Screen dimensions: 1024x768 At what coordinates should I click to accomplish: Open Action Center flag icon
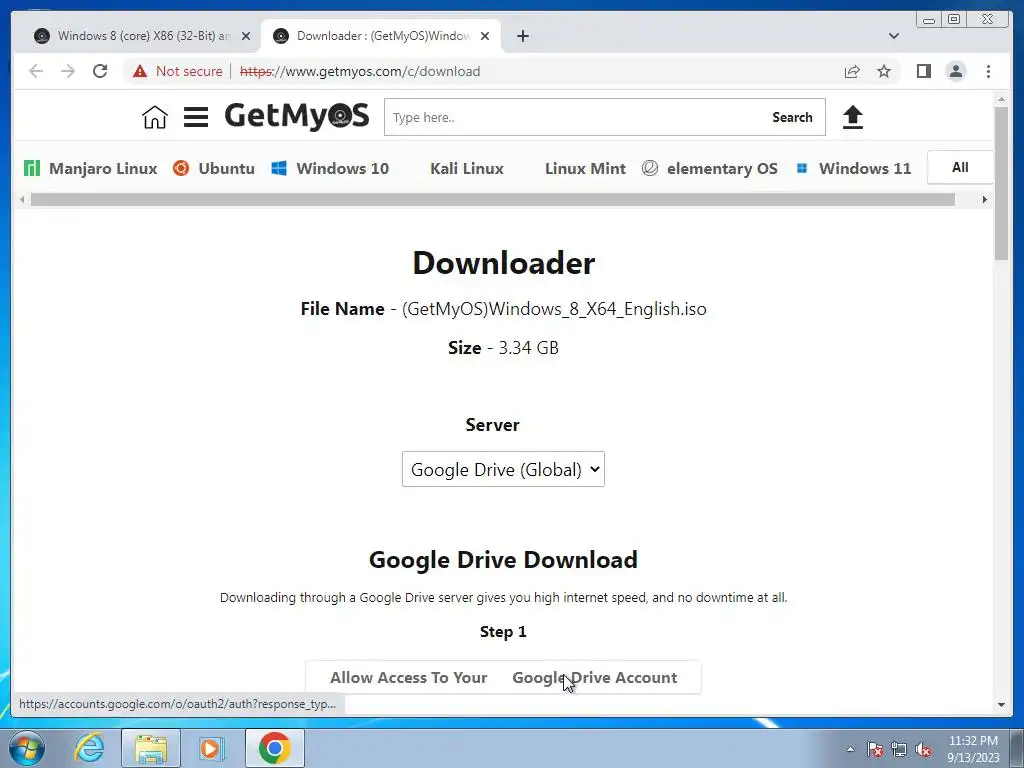[x=875, y=749]
